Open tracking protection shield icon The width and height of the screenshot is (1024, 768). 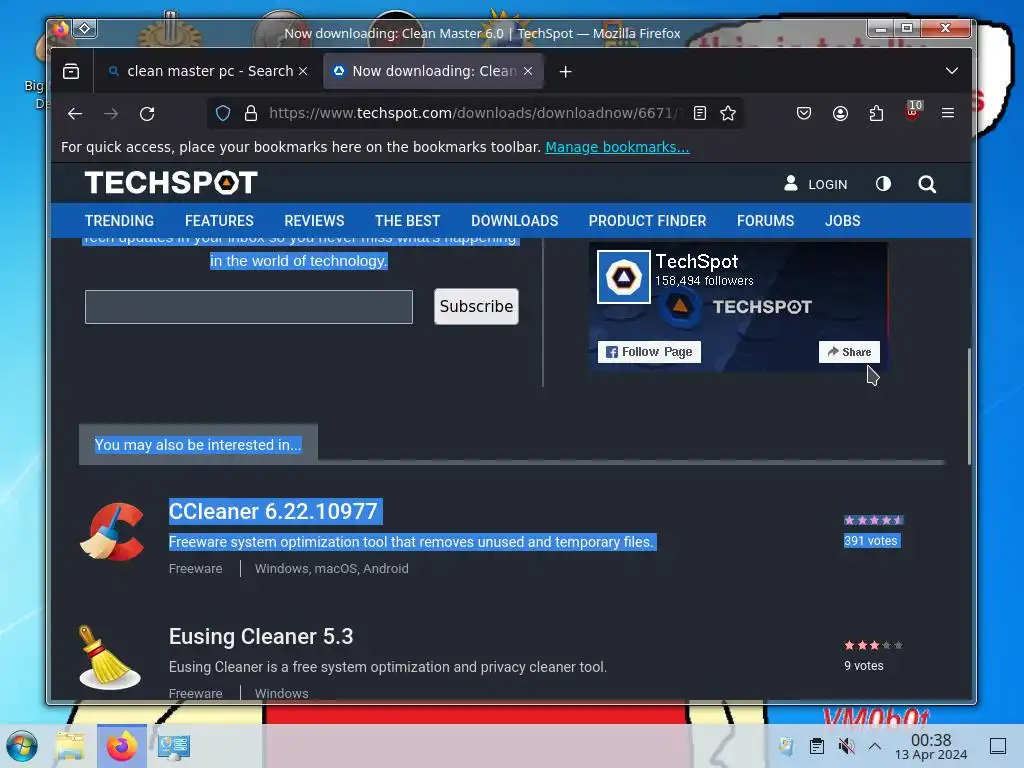pyautogui.click(x=223, y=114)
